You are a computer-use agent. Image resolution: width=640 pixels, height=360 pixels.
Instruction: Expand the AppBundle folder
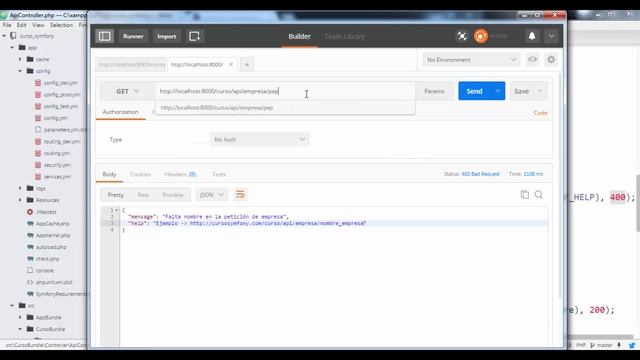point(20,317)
